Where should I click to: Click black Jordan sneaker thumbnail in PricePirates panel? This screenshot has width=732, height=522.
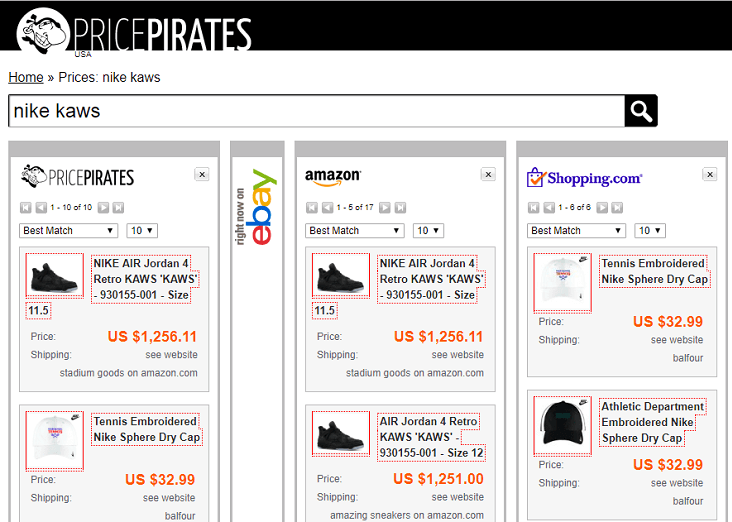(x=55, y=275)
